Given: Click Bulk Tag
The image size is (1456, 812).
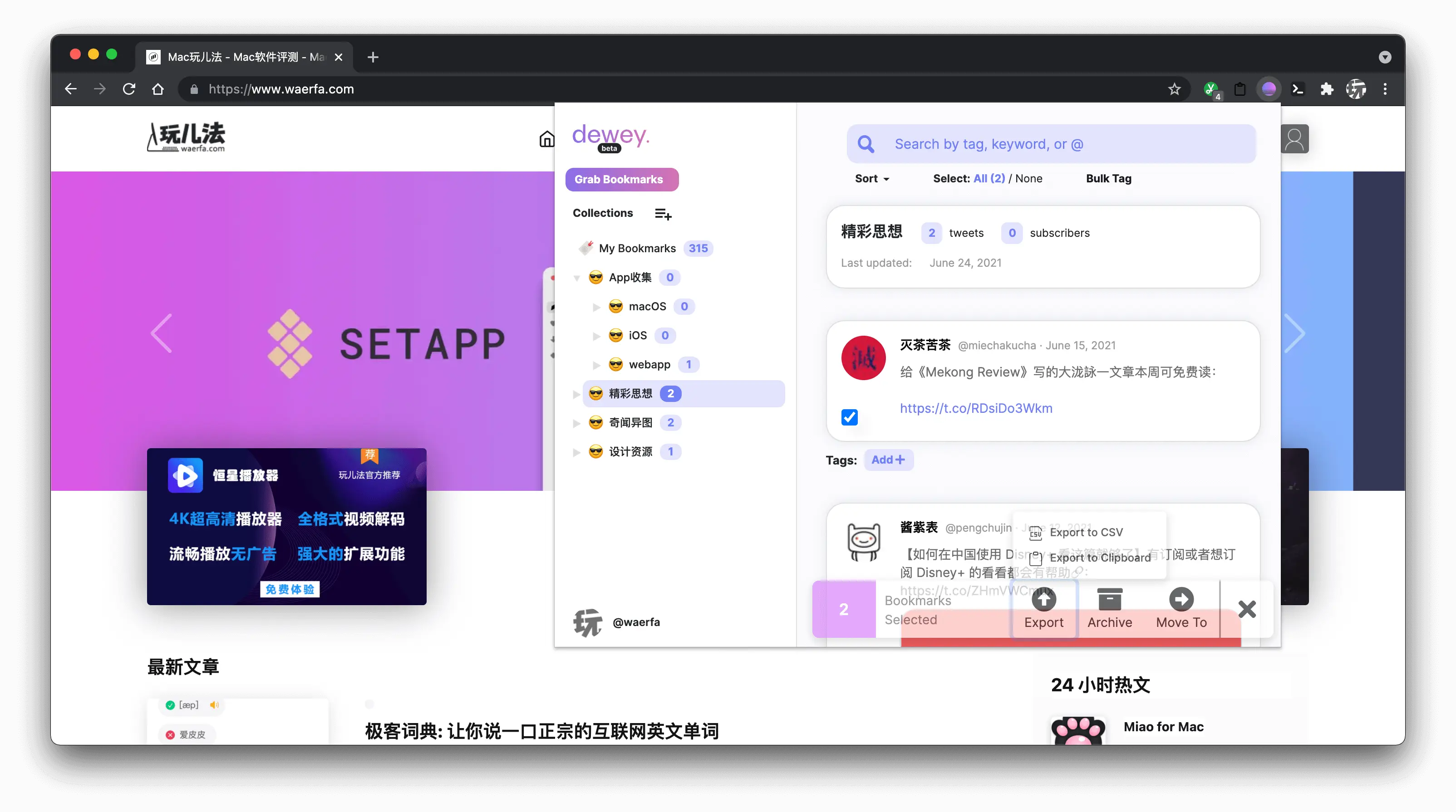Looking at the screenshot, I should tap(1108, 179).
